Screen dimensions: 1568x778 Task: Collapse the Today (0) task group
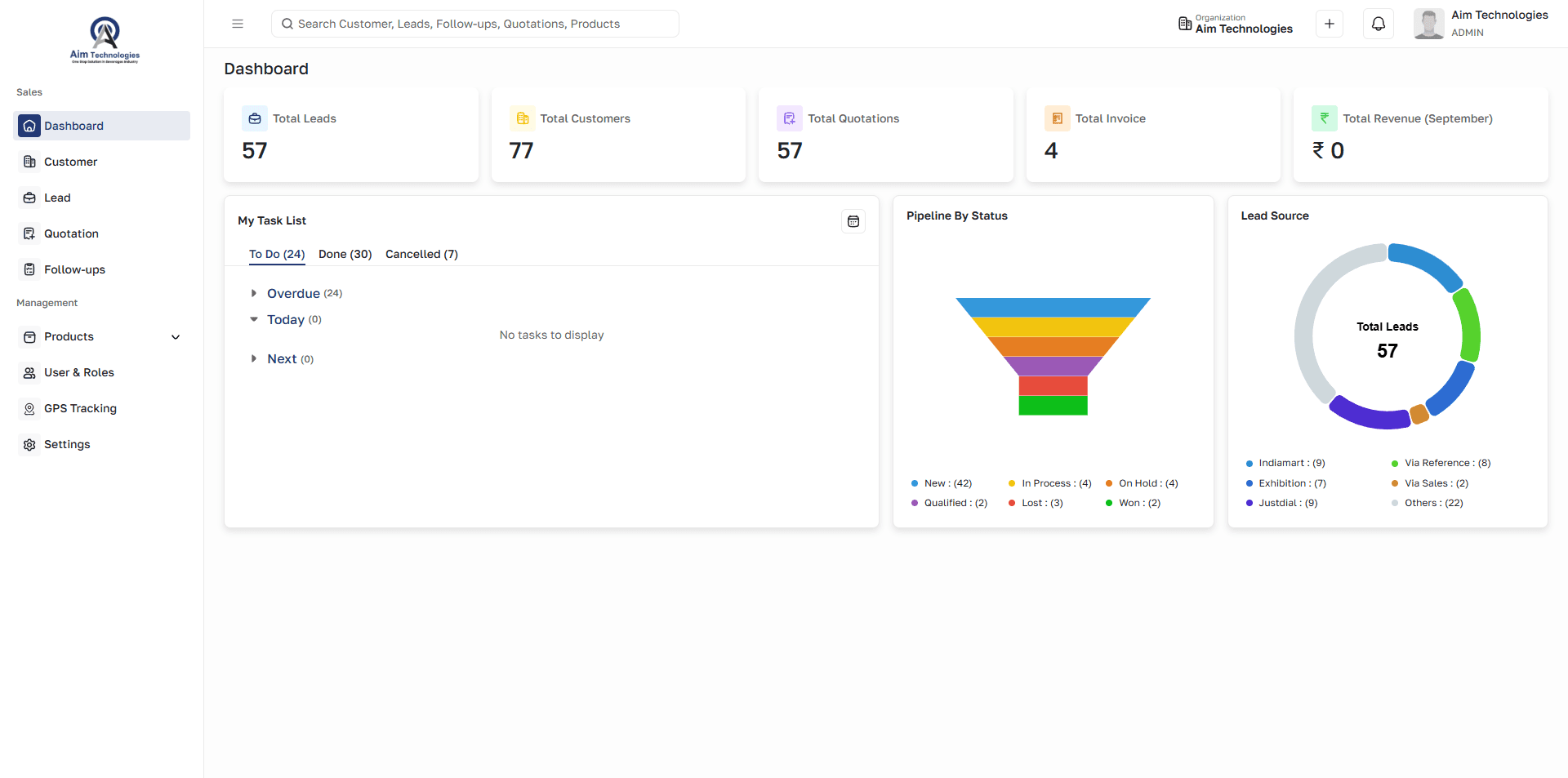254,319
